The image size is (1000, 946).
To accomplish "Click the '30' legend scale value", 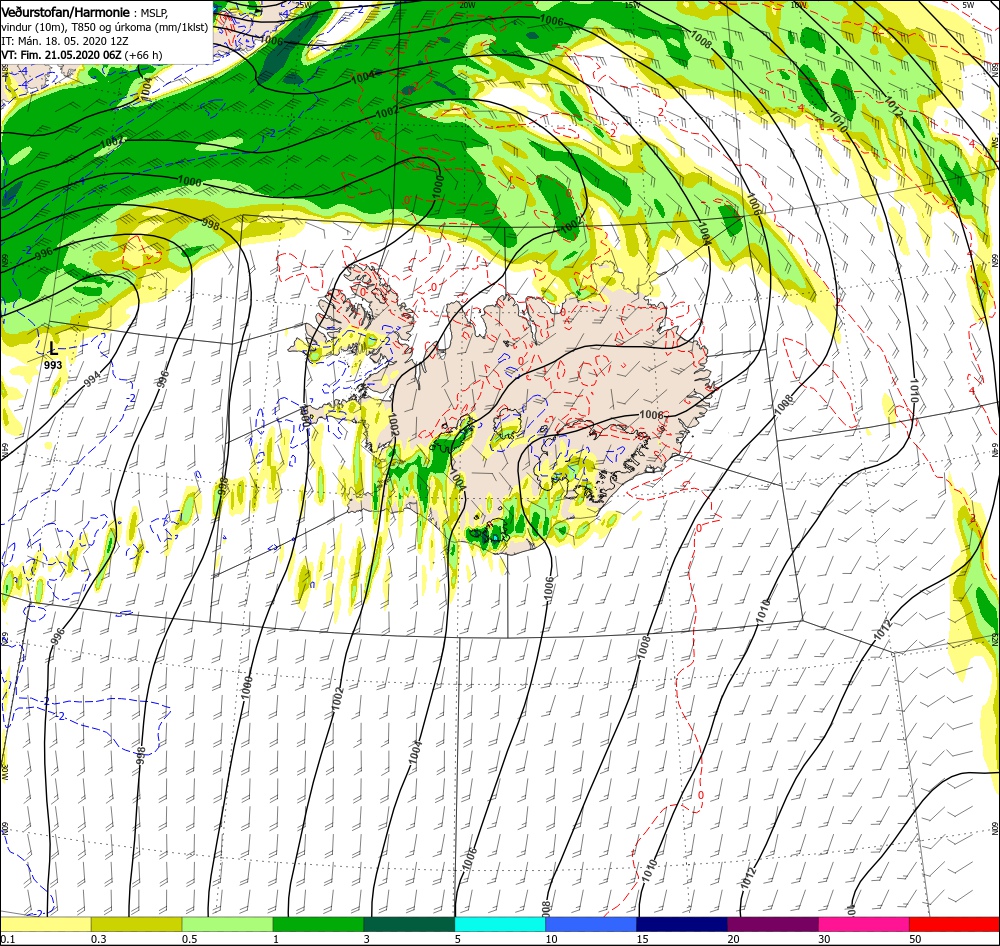I will [x=825, y=939].
